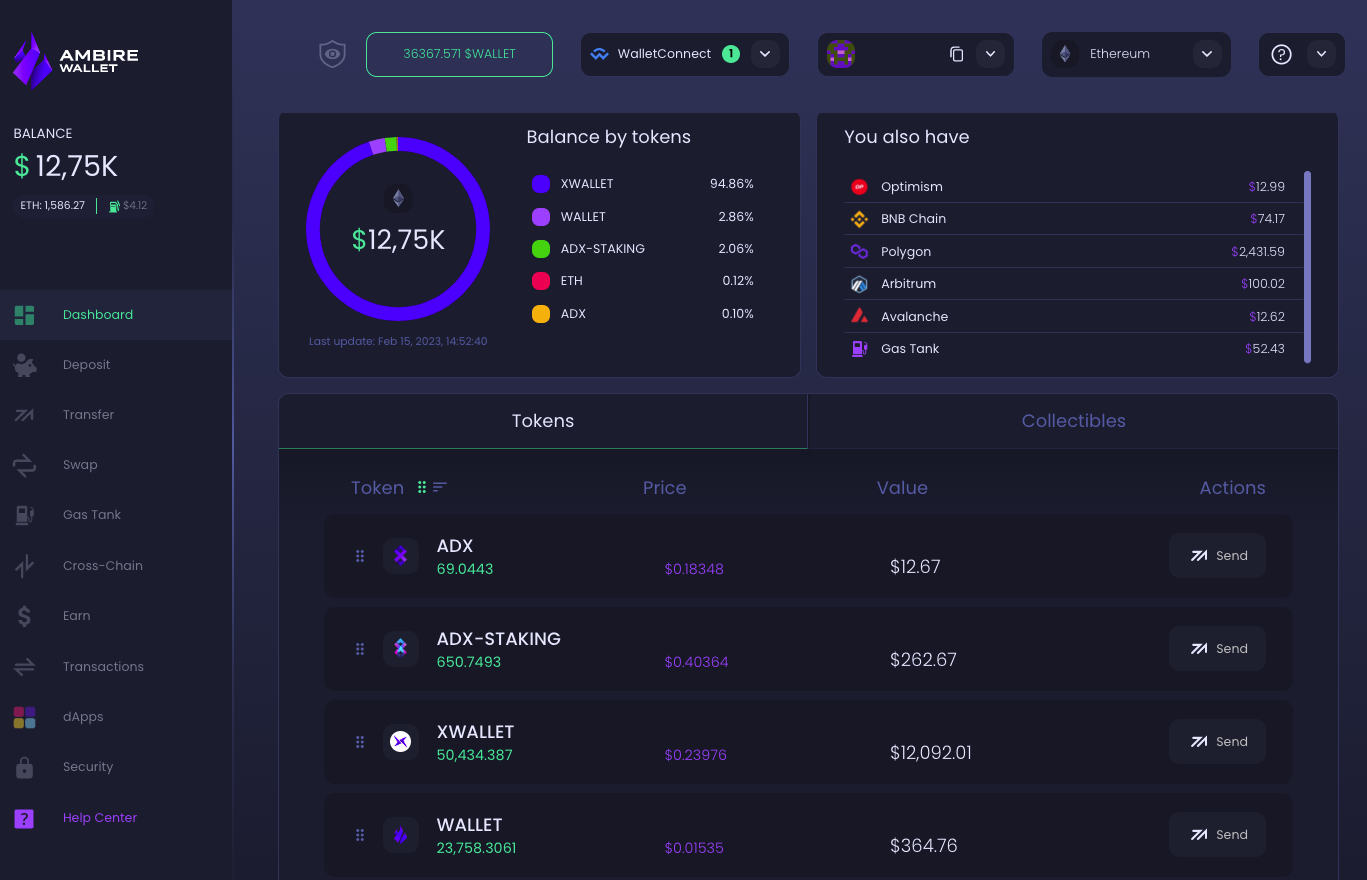This screenshot has height=880, width=1367.
Task: Click the Last update timestamp text
Action: [x=398, y=341]
